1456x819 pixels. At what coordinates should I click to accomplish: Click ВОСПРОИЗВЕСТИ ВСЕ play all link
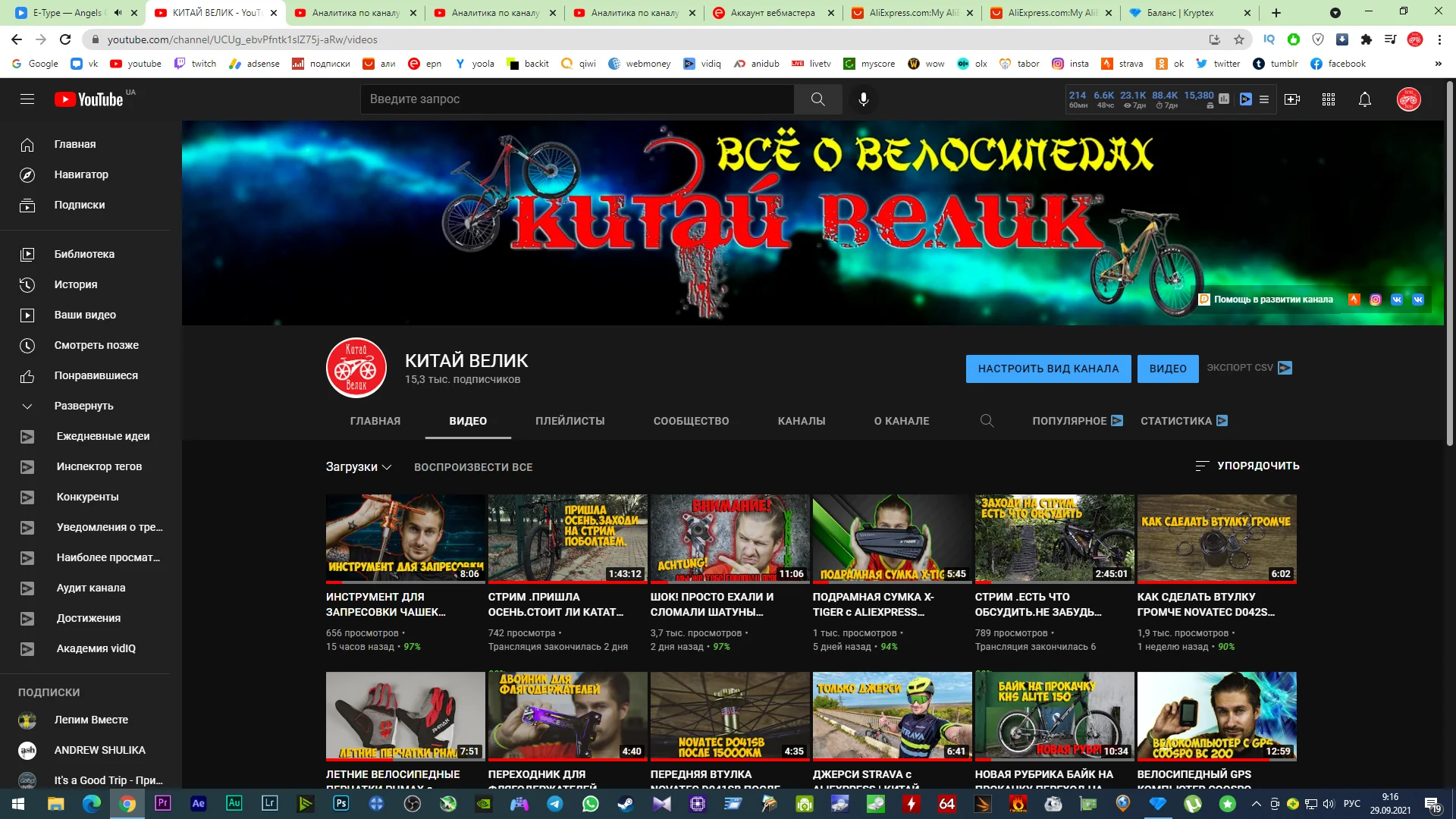(473, 467)
